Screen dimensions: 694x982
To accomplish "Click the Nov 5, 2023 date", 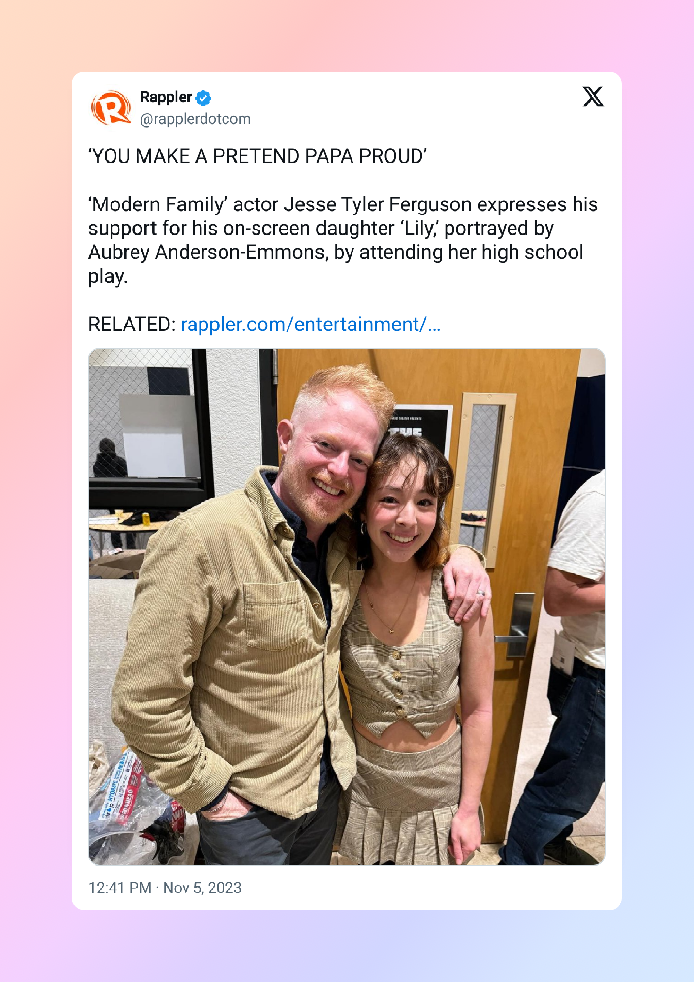I will click(x=202, y=887).
